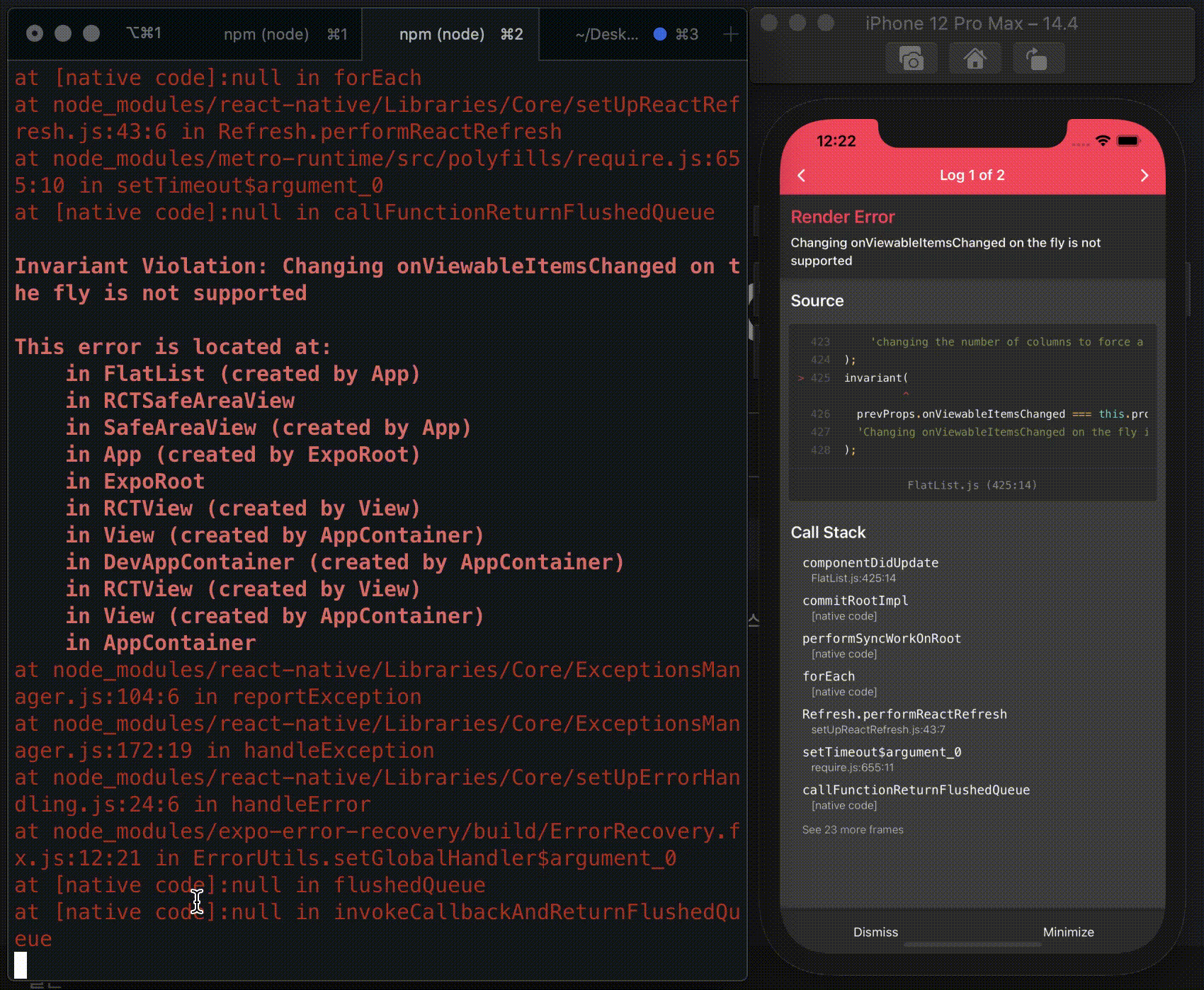This screenshot has width=1204, height=990.
Task: Click the battery icon in simulator
Action: click(1128, 141)
